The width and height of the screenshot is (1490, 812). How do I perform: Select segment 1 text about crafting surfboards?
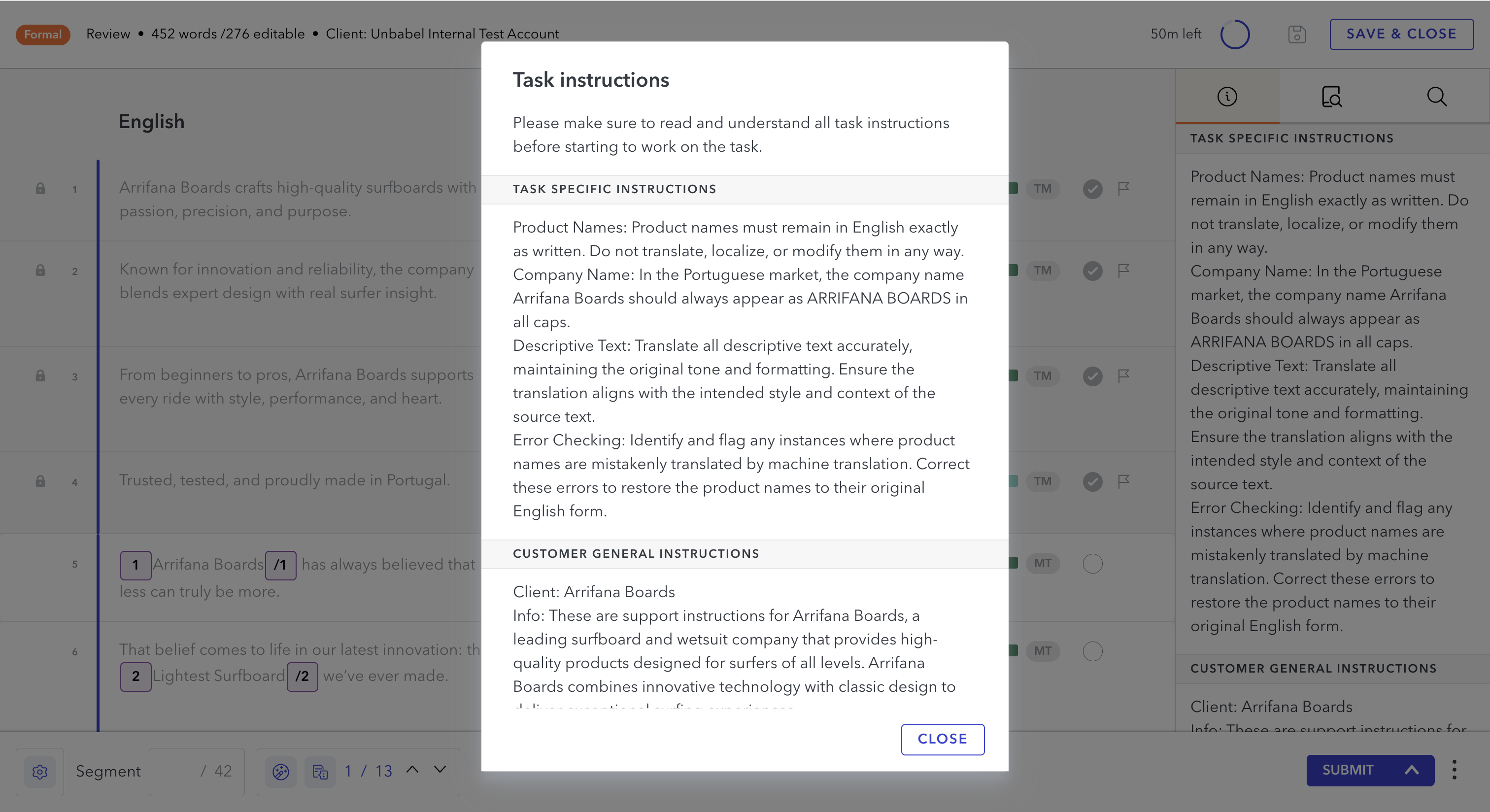click(x=298, y=199)
